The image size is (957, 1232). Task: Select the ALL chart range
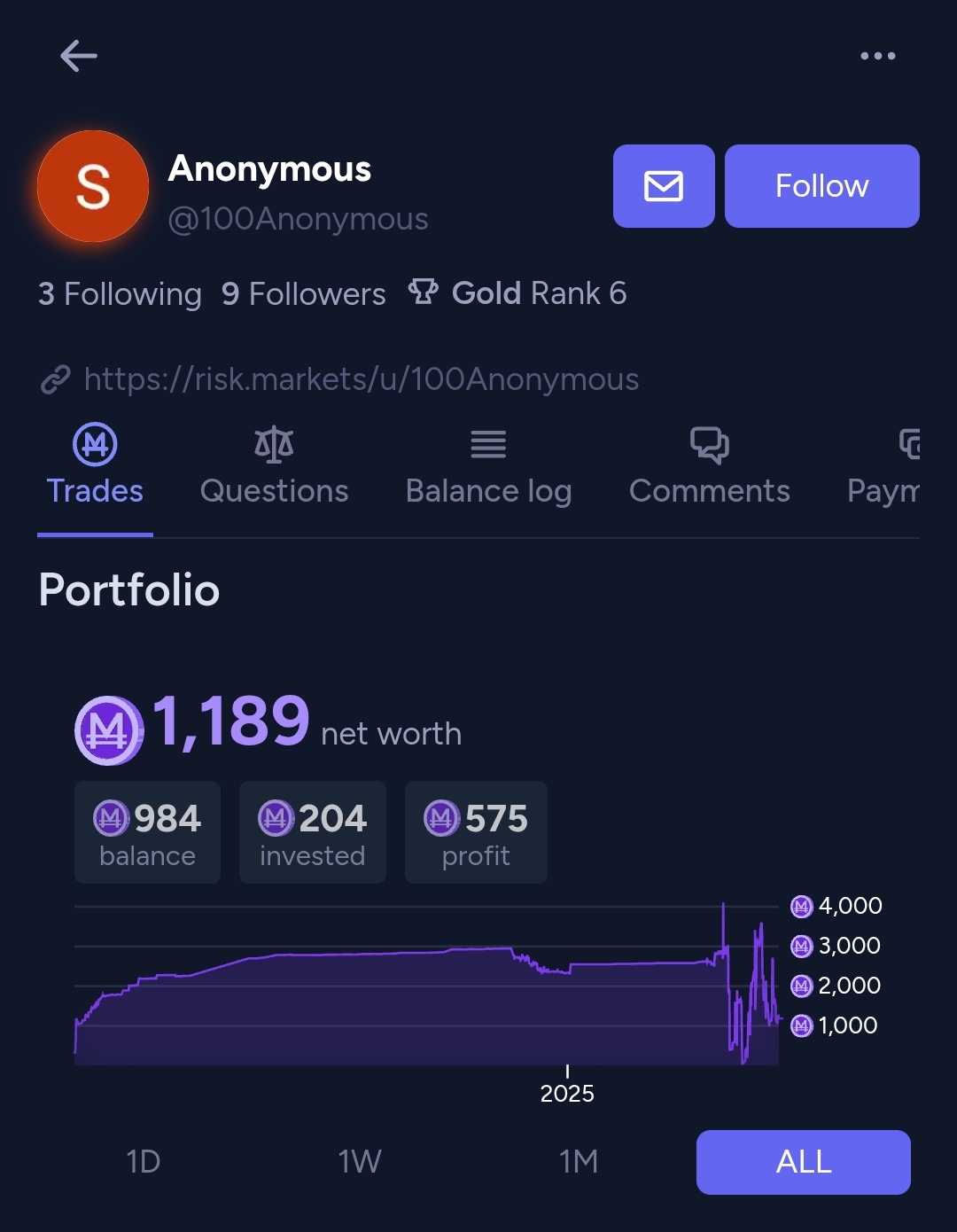[x=804, y=1162]
